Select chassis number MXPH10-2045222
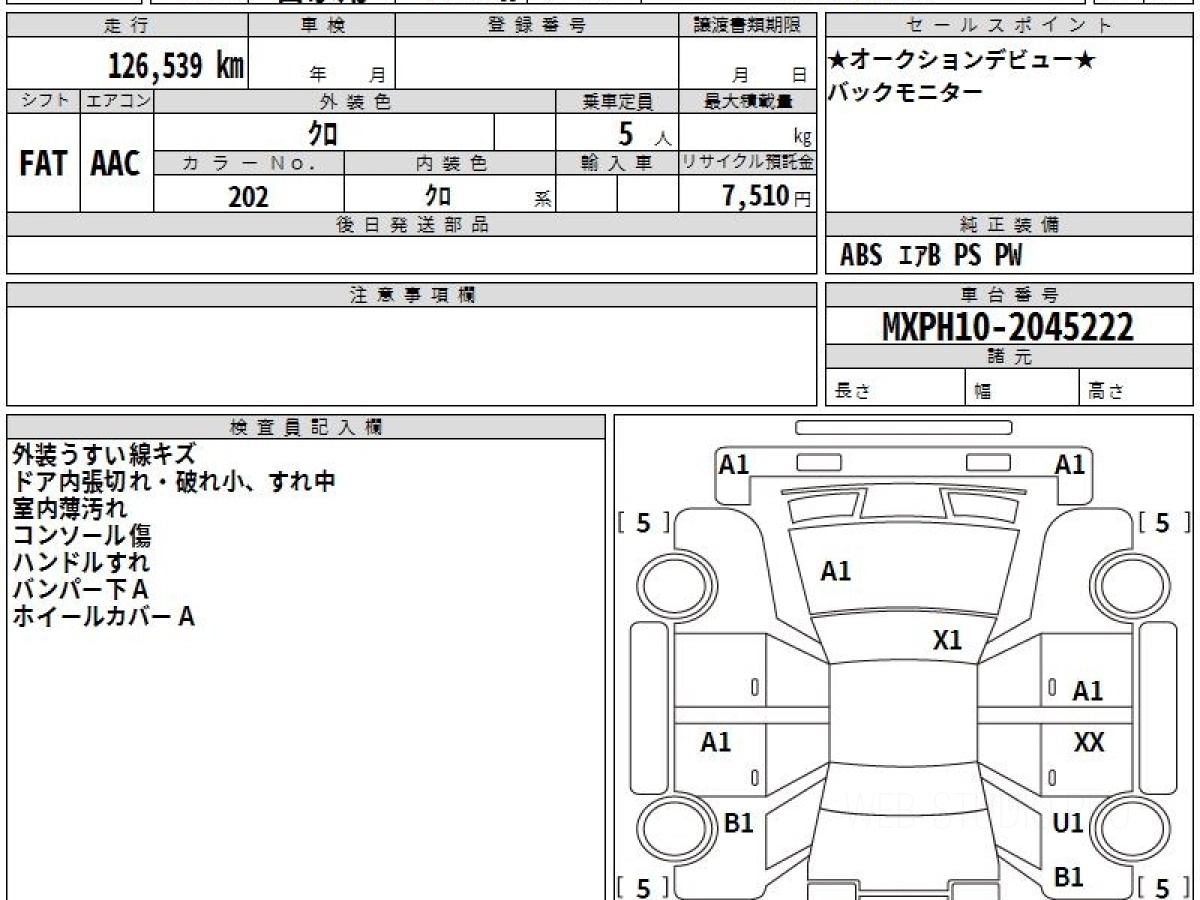Image resolution: width=1200 pixels, height=900 pixels. pyautogui.click(x=1008, y=327)
